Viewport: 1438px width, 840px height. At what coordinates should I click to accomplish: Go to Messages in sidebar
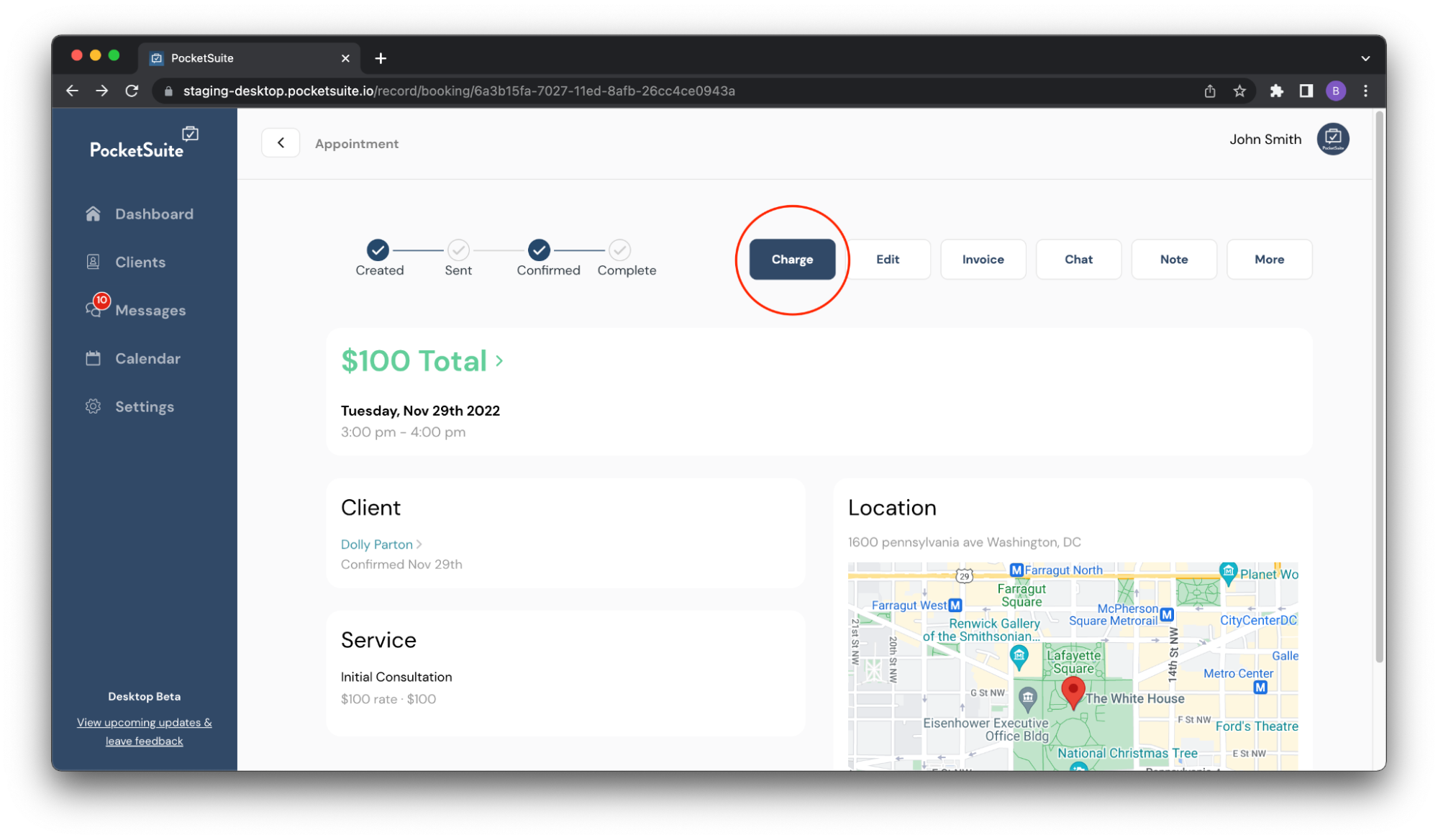pyautogui.click(x=150, y=310)
